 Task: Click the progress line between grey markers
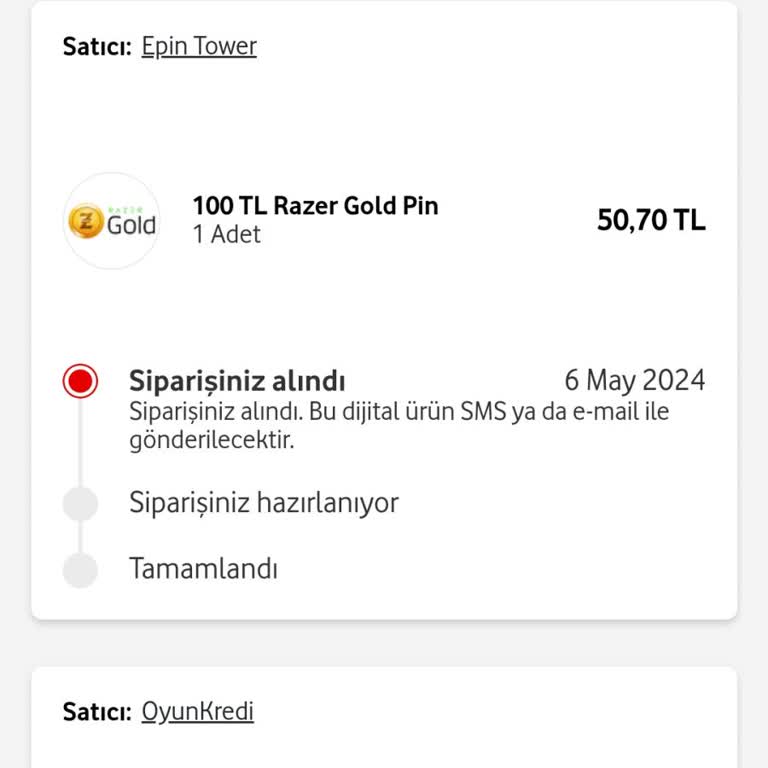point(80,536)
